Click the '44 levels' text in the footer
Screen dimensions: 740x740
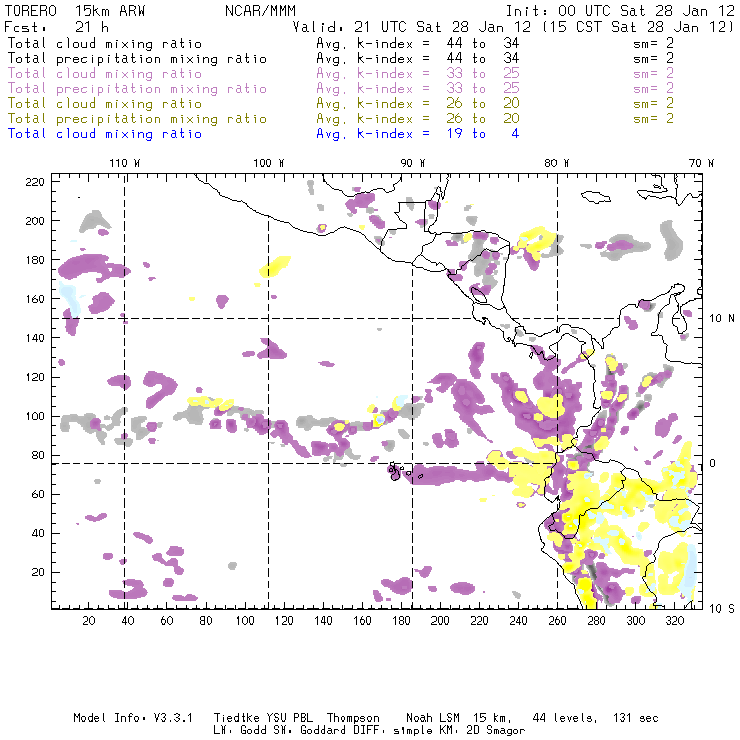point(565,718)
